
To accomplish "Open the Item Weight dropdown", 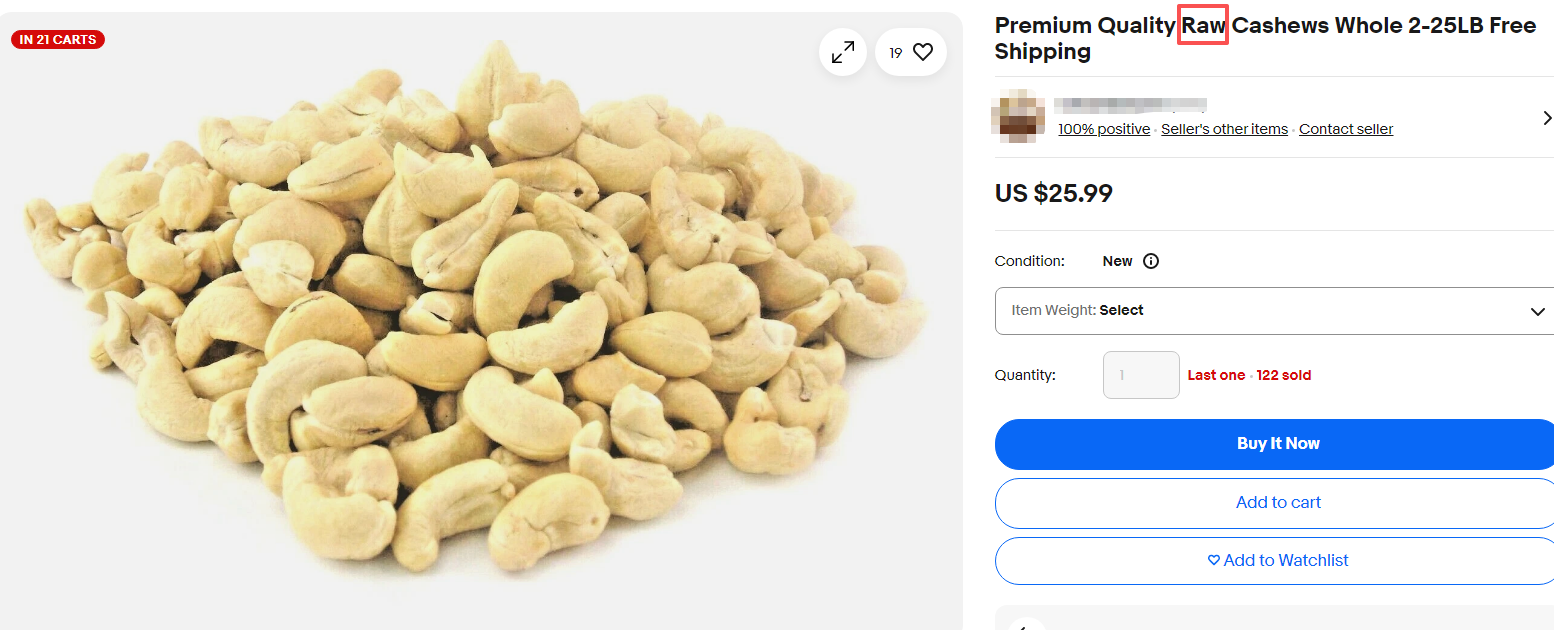I will pos(1276,310).
